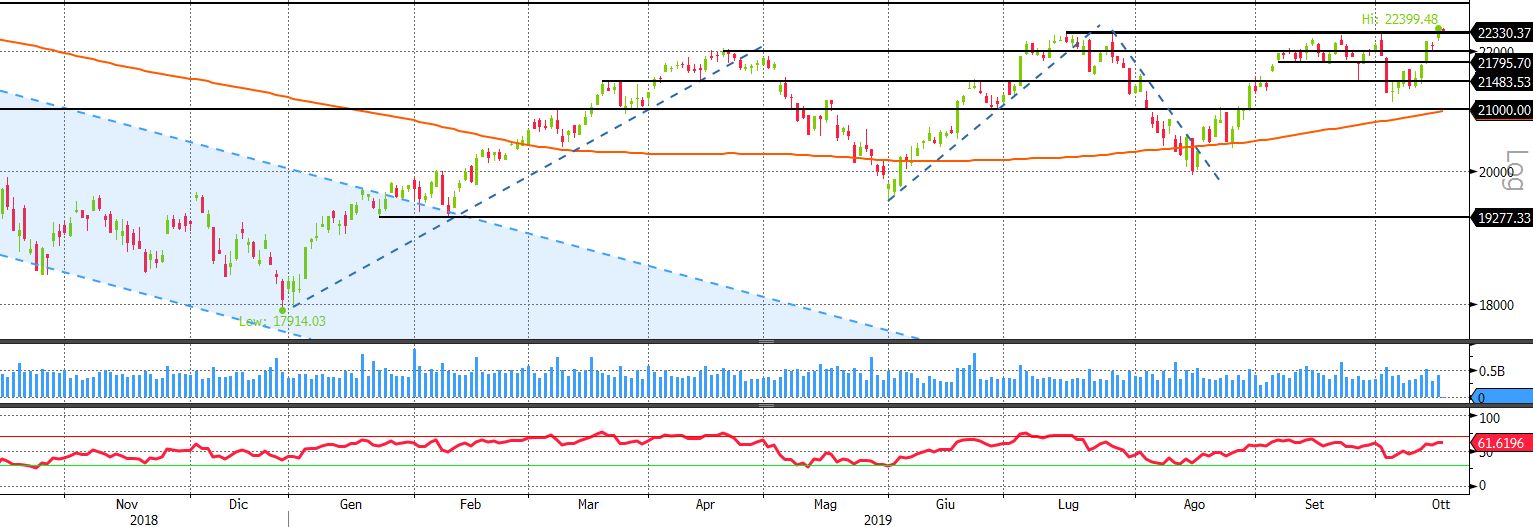Click the divider grip between volume and RSI panels
Screen dimensions: 1533x527
point(767,404)
